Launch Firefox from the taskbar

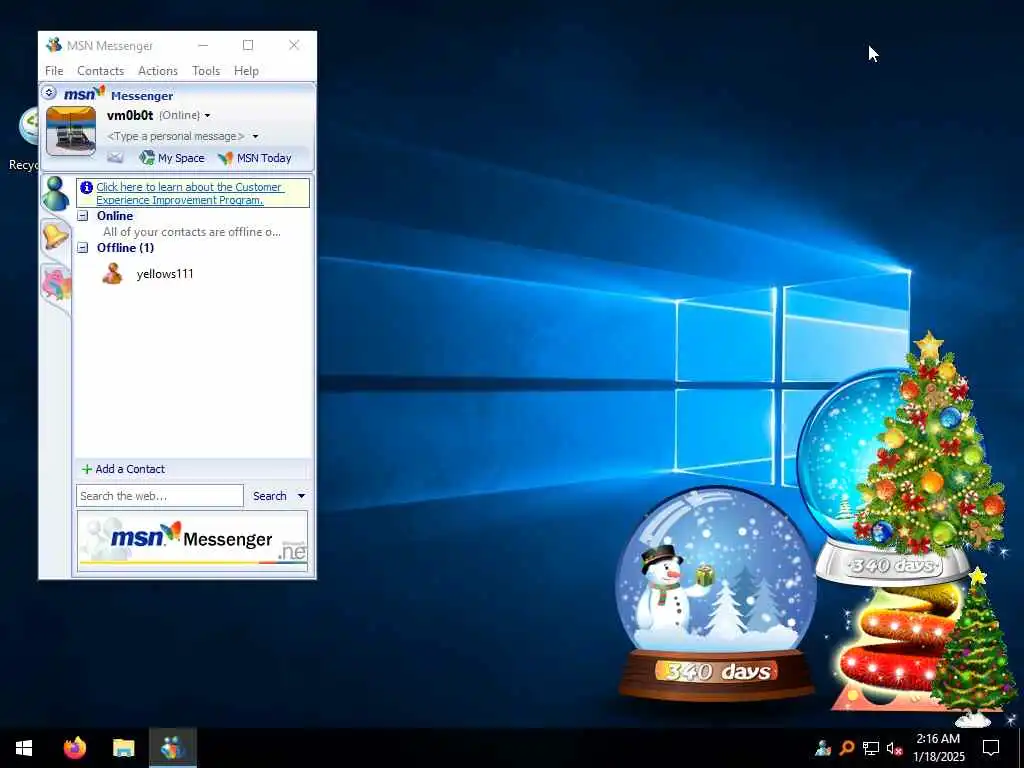[75, 747]
